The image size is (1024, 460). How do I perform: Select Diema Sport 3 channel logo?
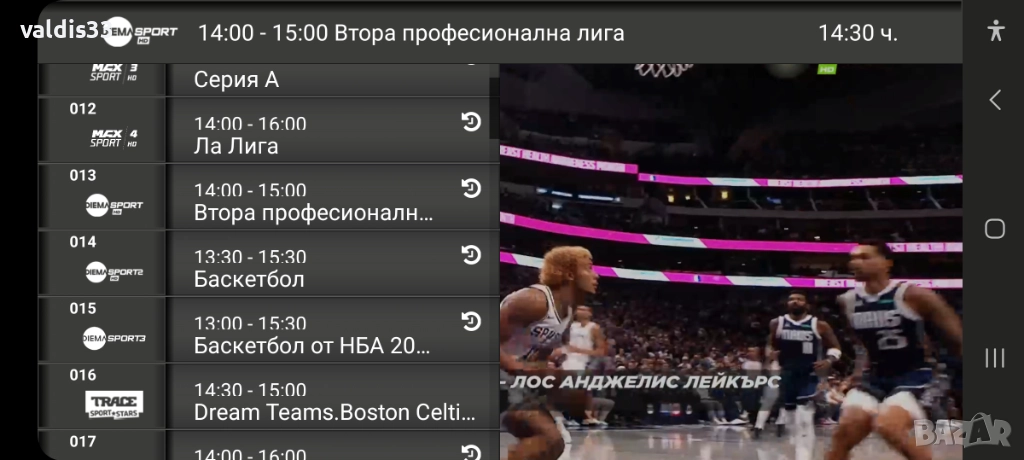(114, 338)
